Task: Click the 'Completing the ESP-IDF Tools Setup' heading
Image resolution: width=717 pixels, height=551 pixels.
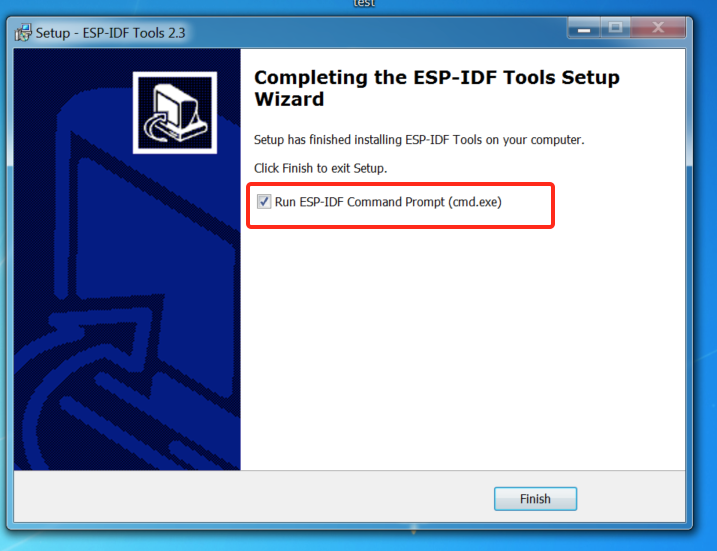Action: coord(437,77)
